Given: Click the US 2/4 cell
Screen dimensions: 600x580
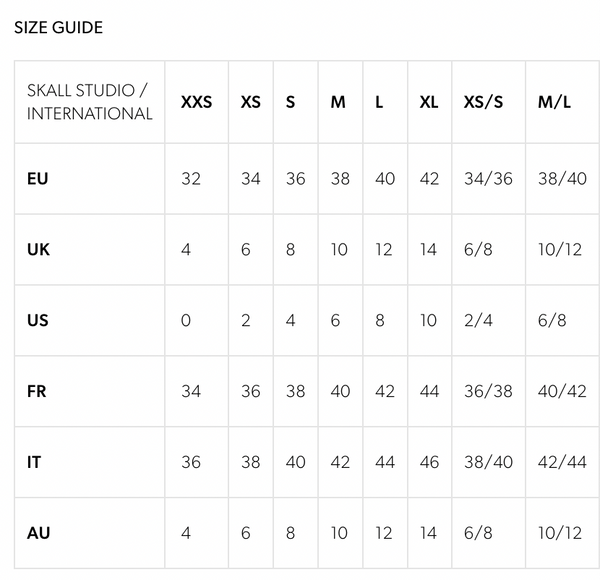Looking at the screenshot, I should (x=478, y=320).
